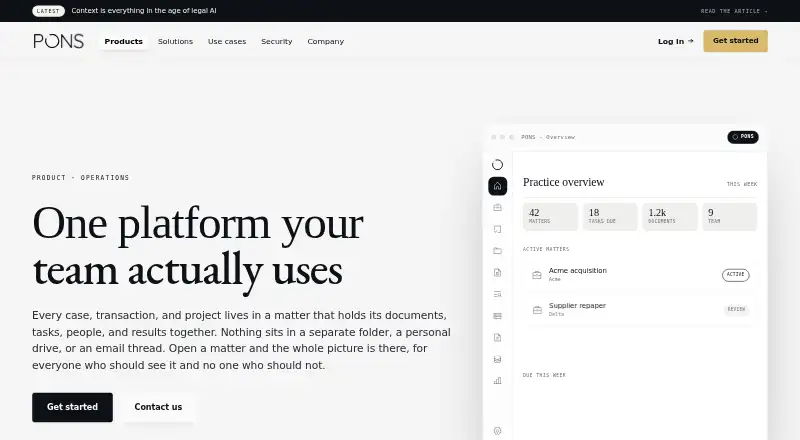Open the Solutions menu
This screenshot has width=800, height=440.
click(175, 41)
